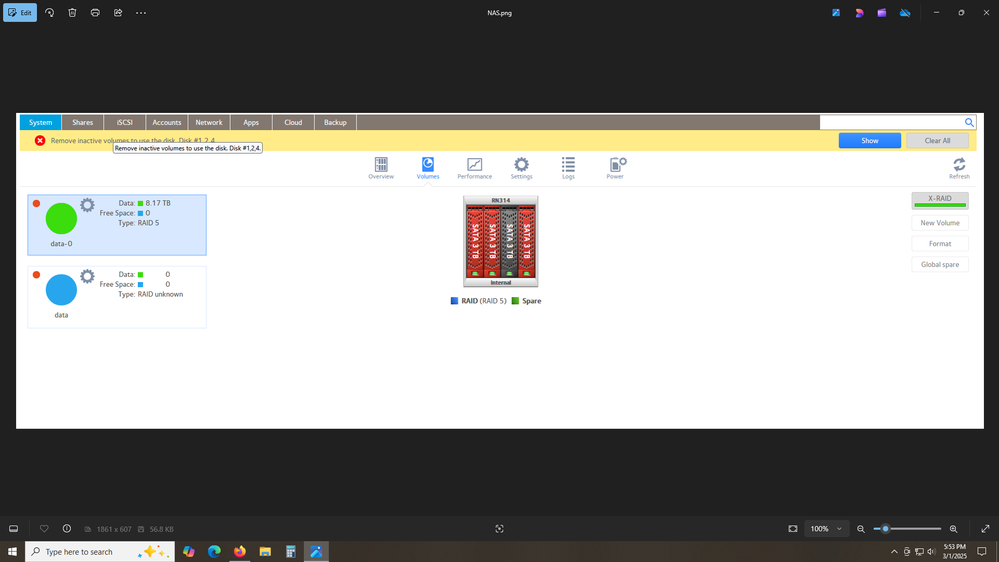Expand the 100% zoom level dropdown
This screenshot has width=999, height=562.
click(x=826, y=529)
